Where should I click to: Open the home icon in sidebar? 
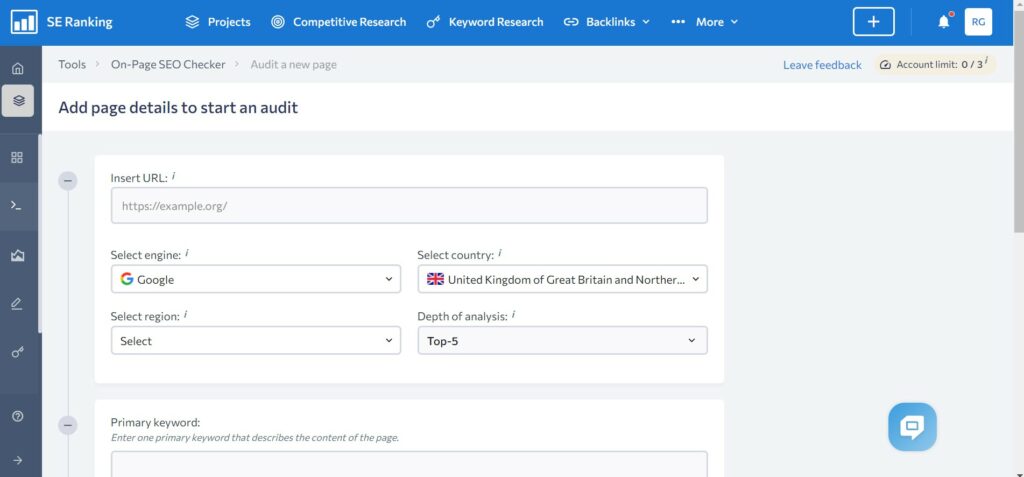[18, 68]
